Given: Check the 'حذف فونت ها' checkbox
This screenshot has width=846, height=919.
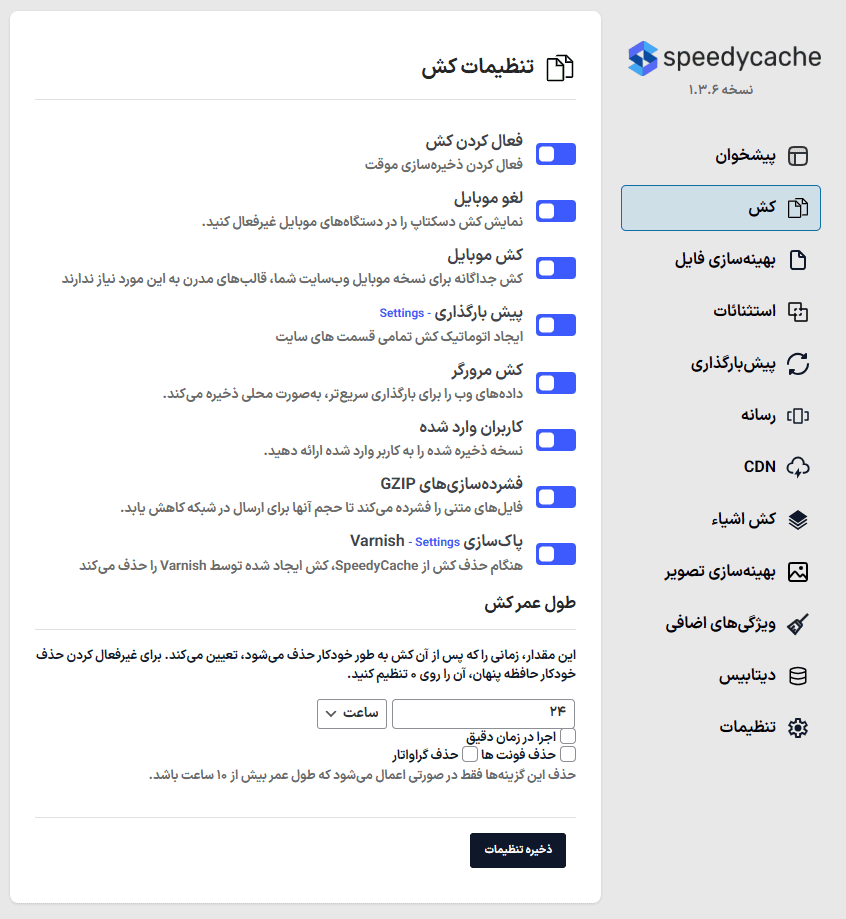Looking at the screenshot, I should click(x=568, y=754).
